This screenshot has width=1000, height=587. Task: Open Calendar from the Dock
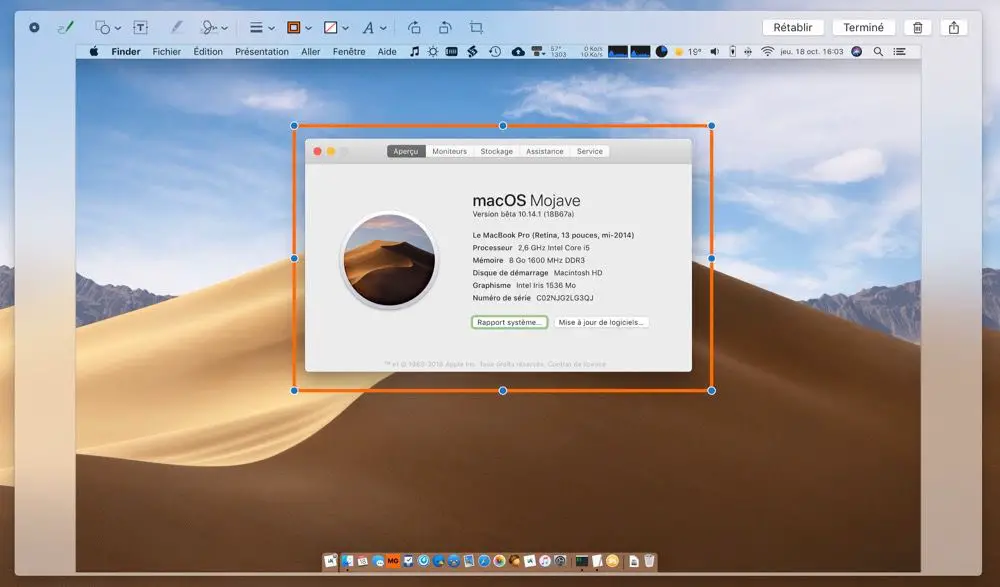pos(362,561)
